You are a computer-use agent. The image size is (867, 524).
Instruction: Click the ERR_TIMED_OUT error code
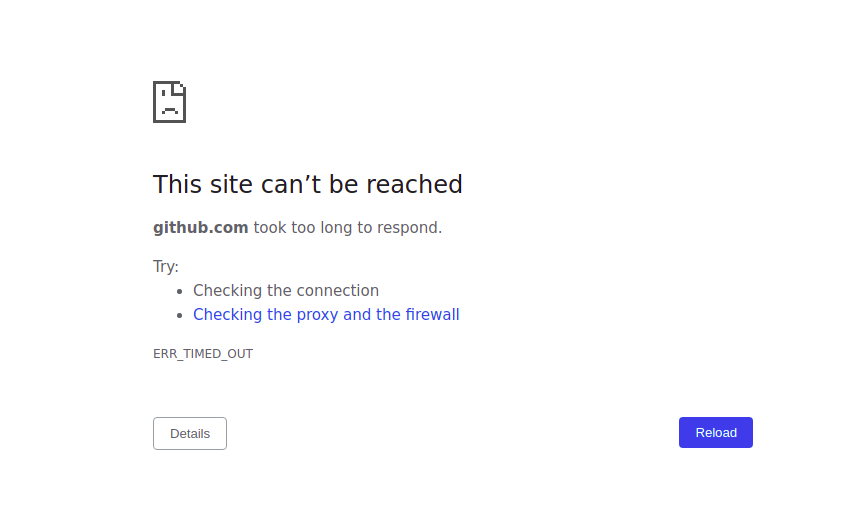tap(203, 354)
